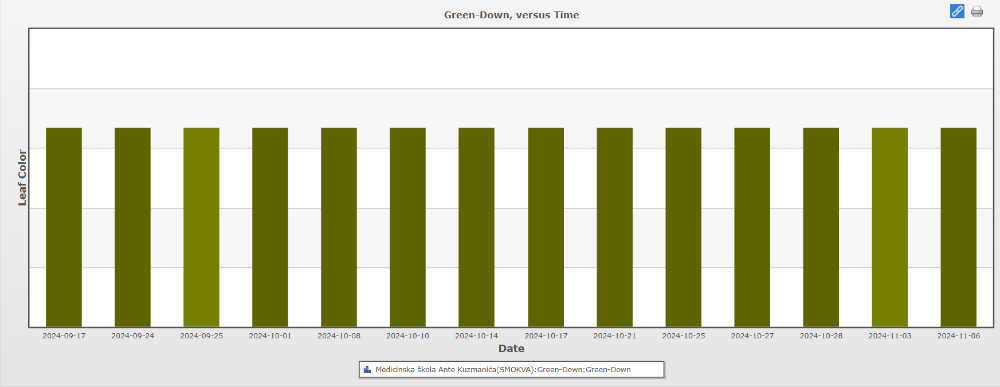1000x387 pixels.
Task: Toggle the Medicinska škola Green-Down legend entry
Action: [512, 369]
